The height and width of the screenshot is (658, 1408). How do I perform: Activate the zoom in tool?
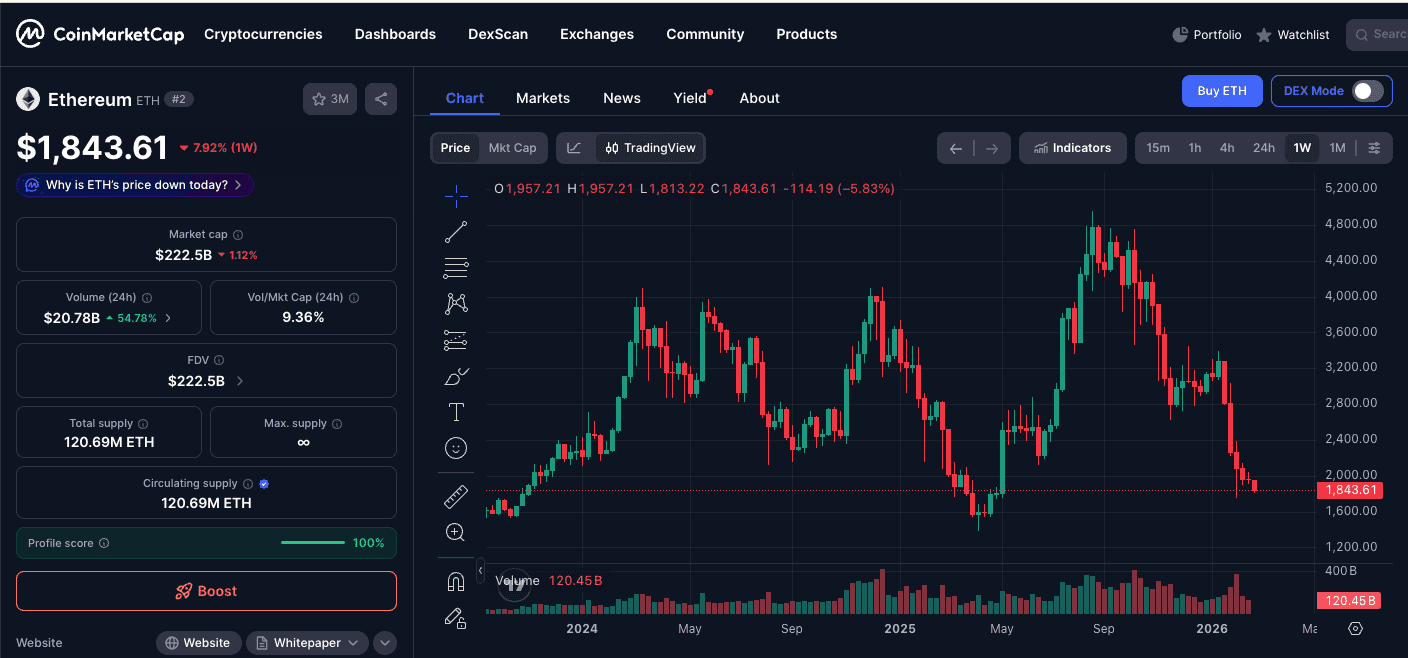pyautogui.click(x=456, y=532)
